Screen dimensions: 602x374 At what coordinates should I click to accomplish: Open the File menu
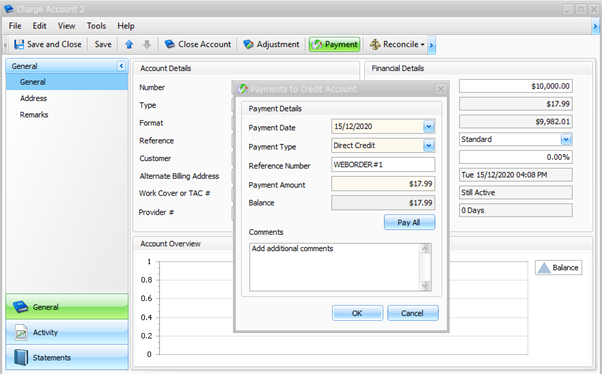point(15,26)
